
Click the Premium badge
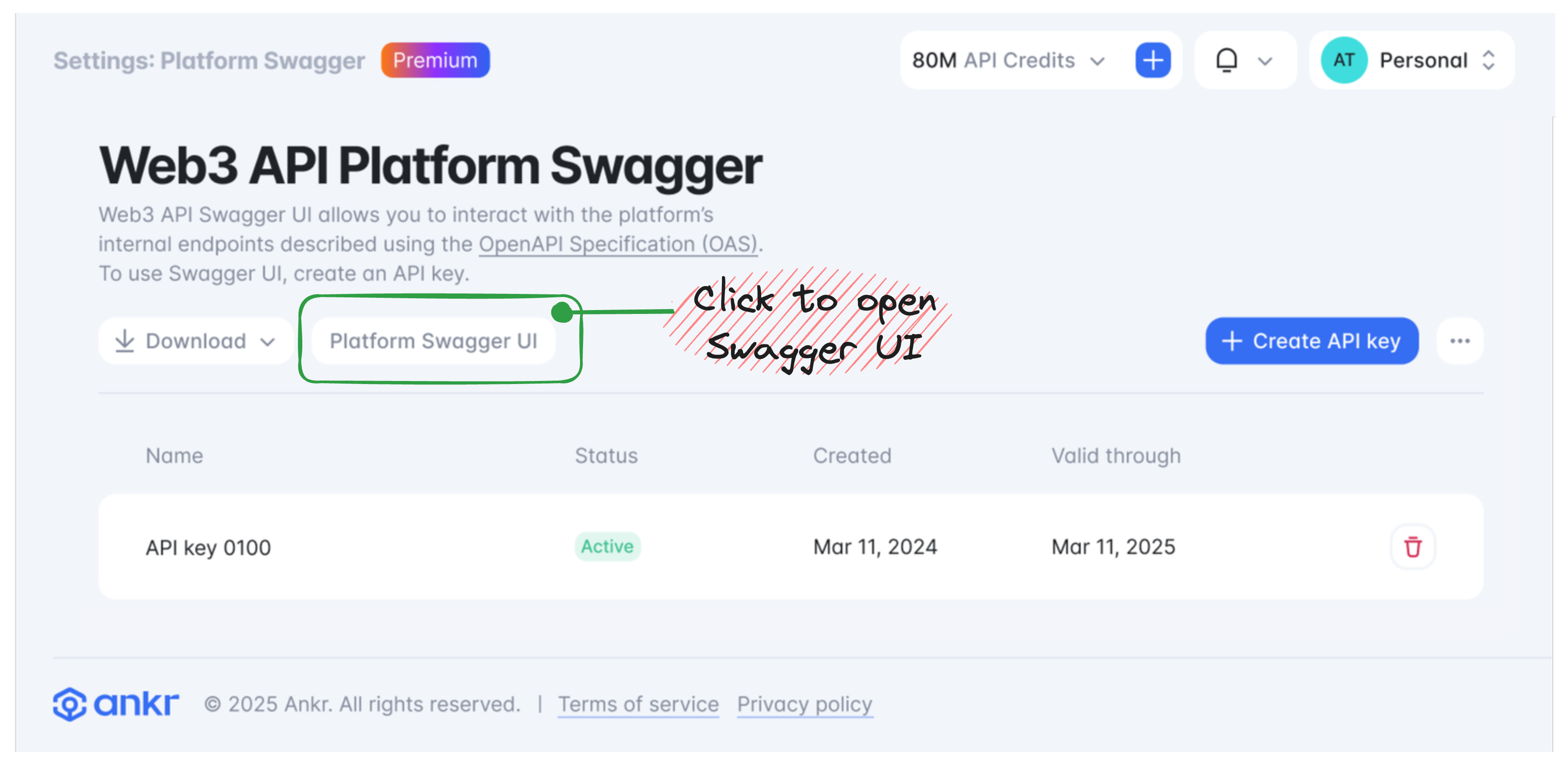[435, 60]
